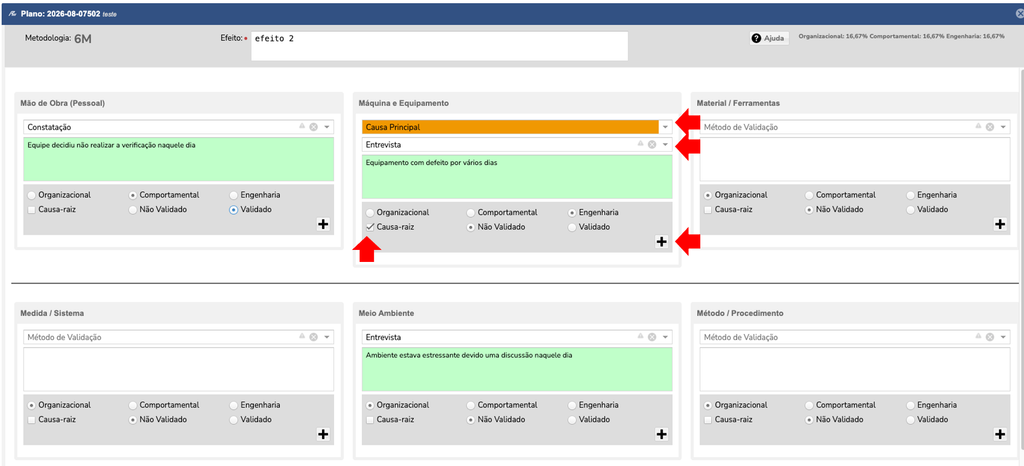Select Não Validado in Mão de Obra

(x=133, y=210)
